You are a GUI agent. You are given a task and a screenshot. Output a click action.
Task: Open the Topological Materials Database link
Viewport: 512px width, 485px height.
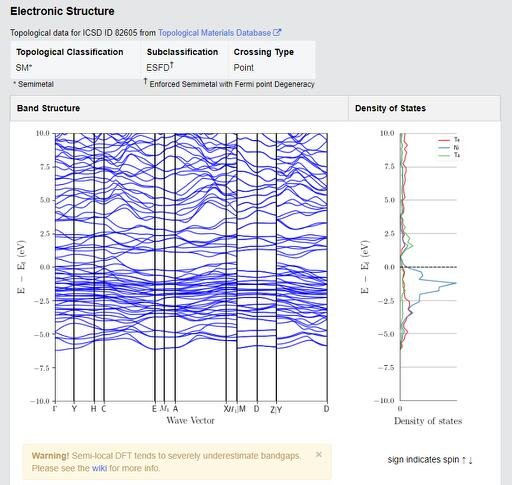tap(214, 33)
